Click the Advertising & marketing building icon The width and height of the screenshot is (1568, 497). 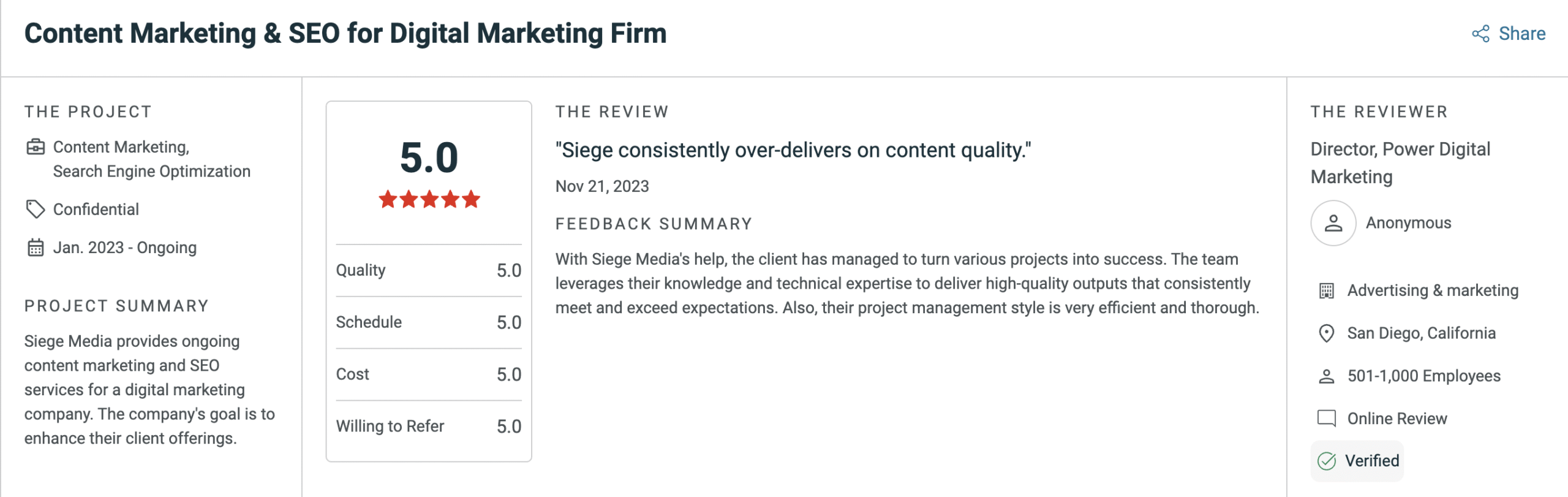tap(1326, 290)
